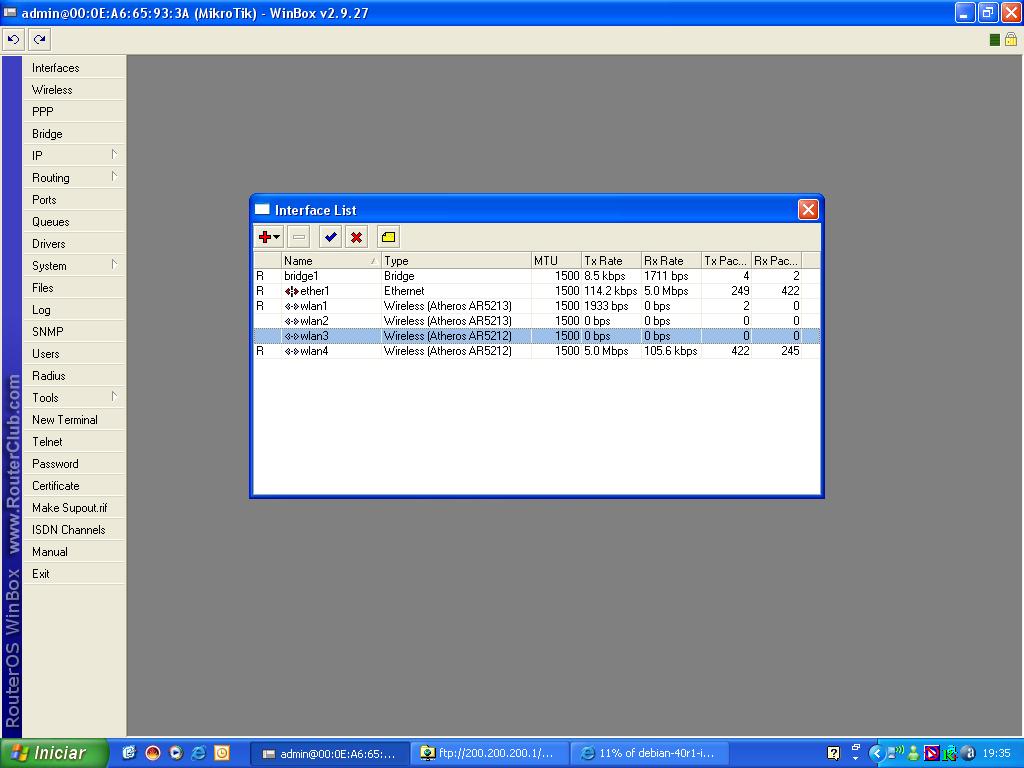Open the Wireless menu
The height and width of the screenshot is (768, 1024).
click(74, 90)
